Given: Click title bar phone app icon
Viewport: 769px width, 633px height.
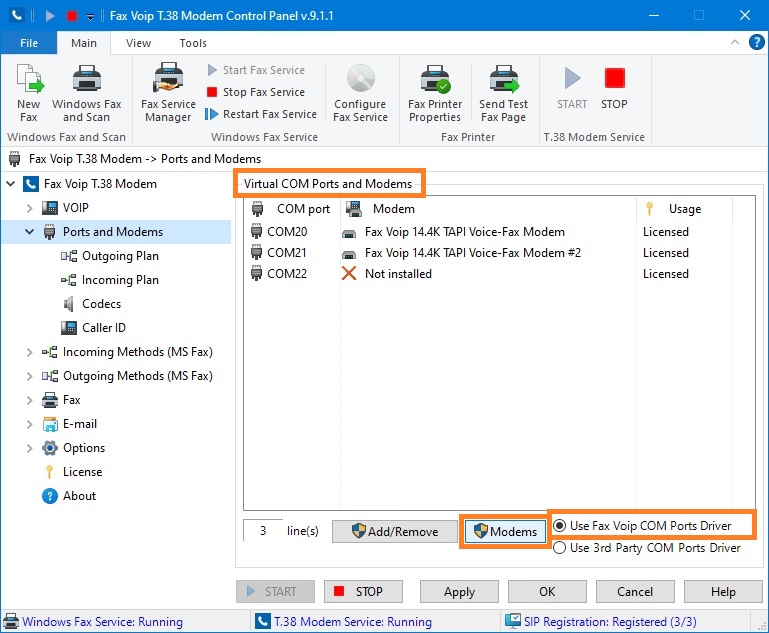Looking at the screenshot, I should tap(17, 15).
